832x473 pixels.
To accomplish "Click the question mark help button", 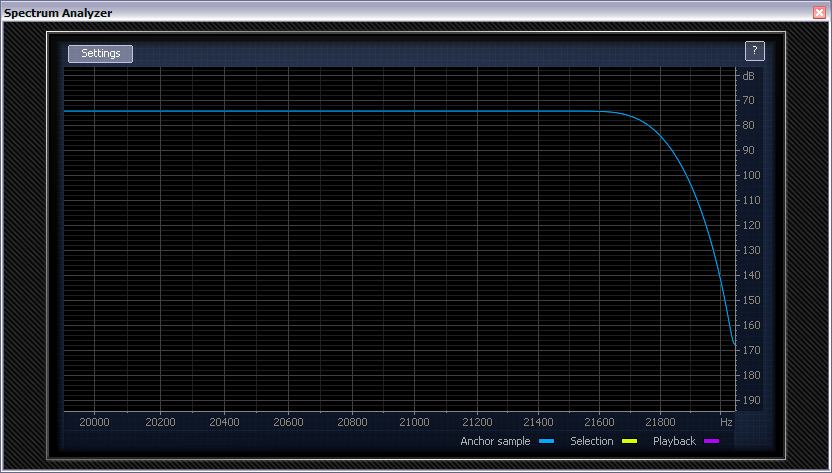I will tap(755, 51).
